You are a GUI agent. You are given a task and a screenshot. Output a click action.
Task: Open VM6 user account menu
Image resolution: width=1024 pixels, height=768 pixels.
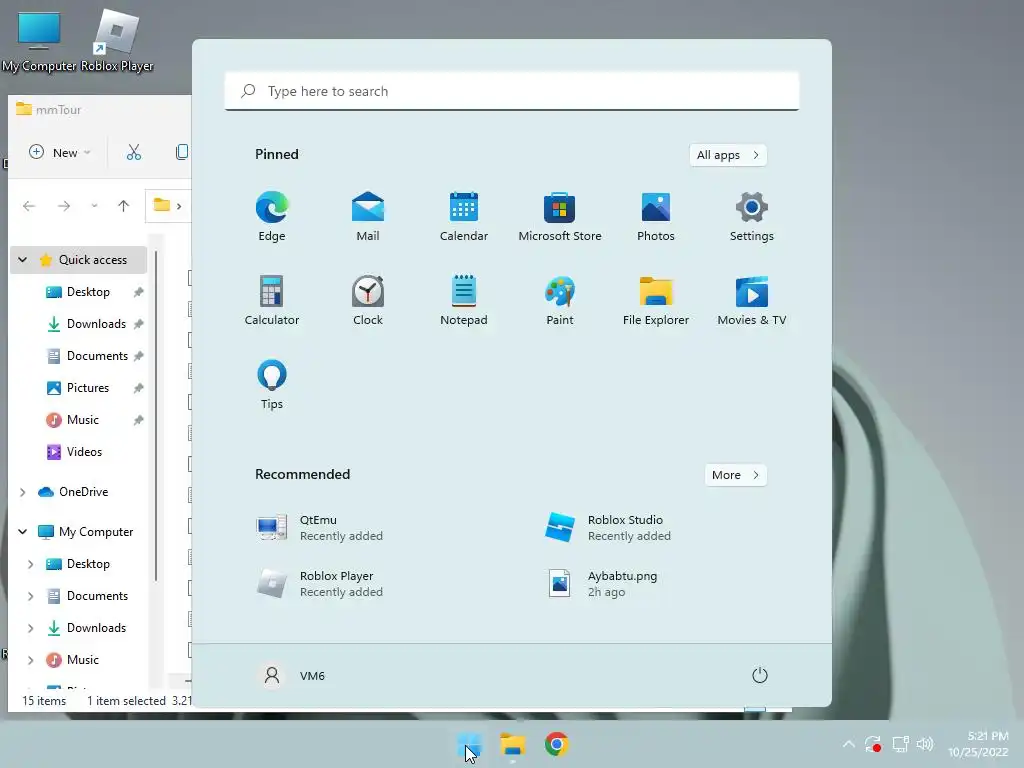(x=293, y=675)
